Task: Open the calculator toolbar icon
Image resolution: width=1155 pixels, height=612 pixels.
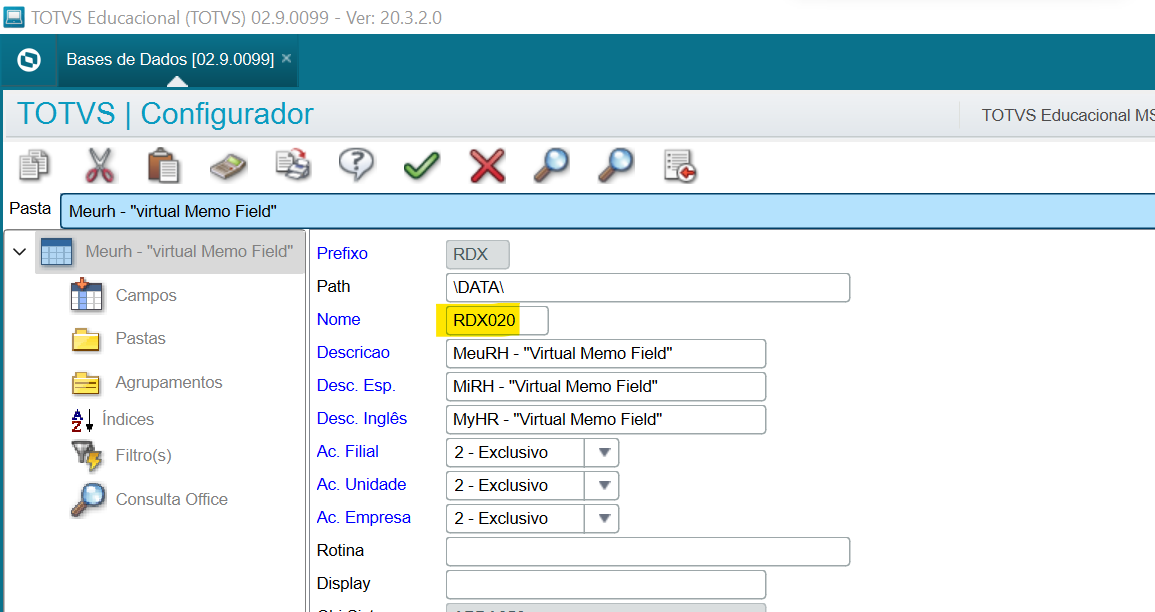Action: (228, 166)
